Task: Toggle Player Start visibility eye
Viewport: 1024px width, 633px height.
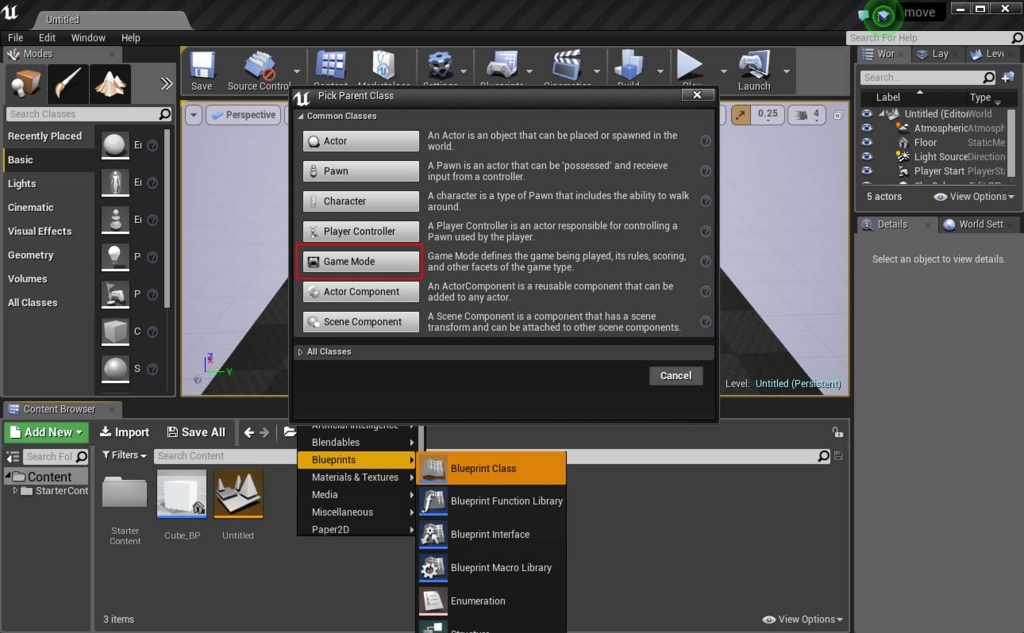Action: coord(867,171)
